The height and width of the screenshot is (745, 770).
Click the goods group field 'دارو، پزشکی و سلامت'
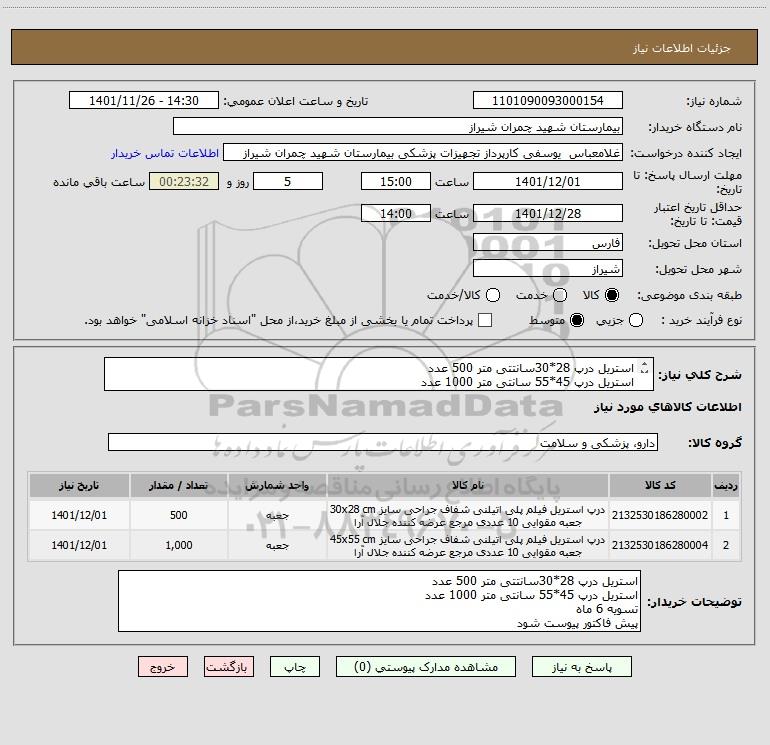[x=383, y=442]
